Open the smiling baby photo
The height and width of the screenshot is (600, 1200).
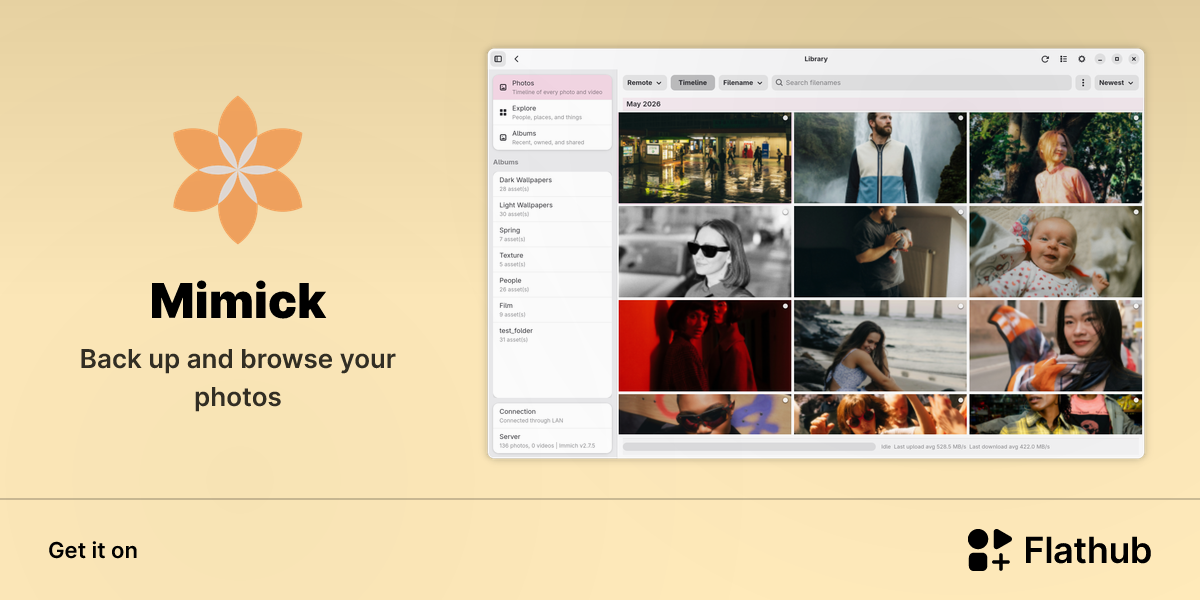tap(1055, 252)
